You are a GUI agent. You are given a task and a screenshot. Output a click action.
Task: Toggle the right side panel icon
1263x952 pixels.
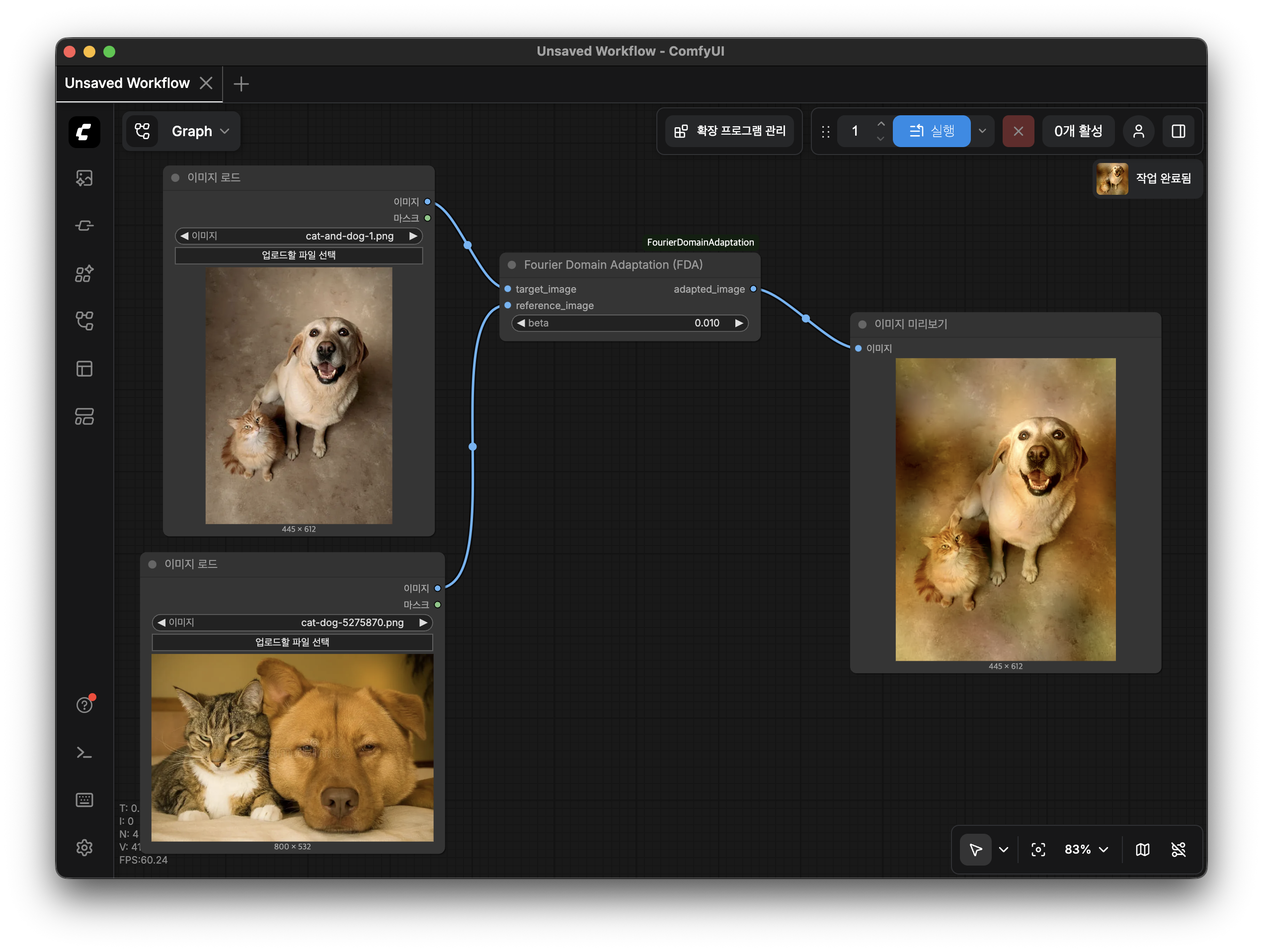pyautogui.click(x=1179, y=131)
